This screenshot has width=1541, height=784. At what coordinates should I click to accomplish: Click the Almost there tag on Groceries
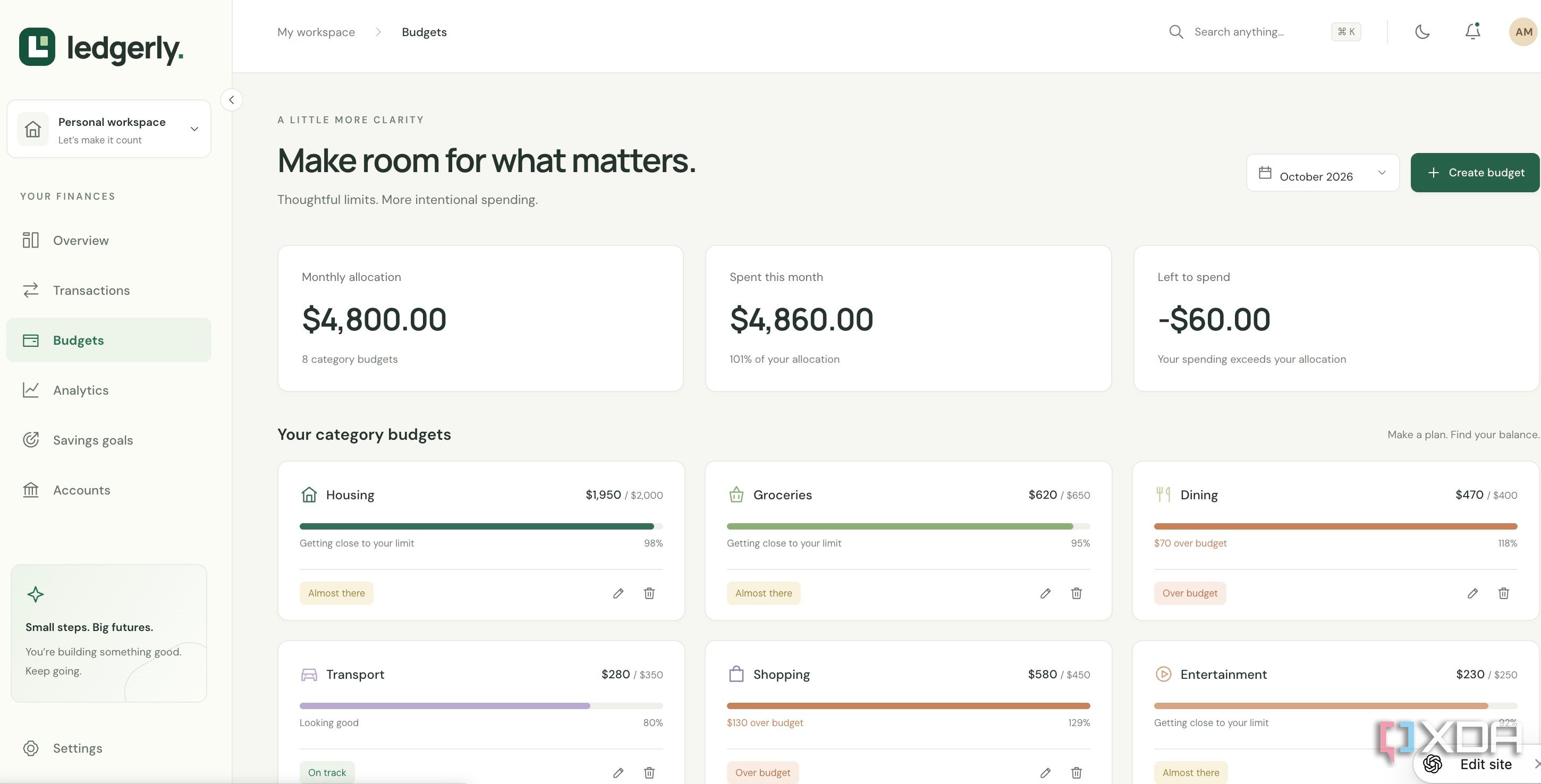pos(763,593)
